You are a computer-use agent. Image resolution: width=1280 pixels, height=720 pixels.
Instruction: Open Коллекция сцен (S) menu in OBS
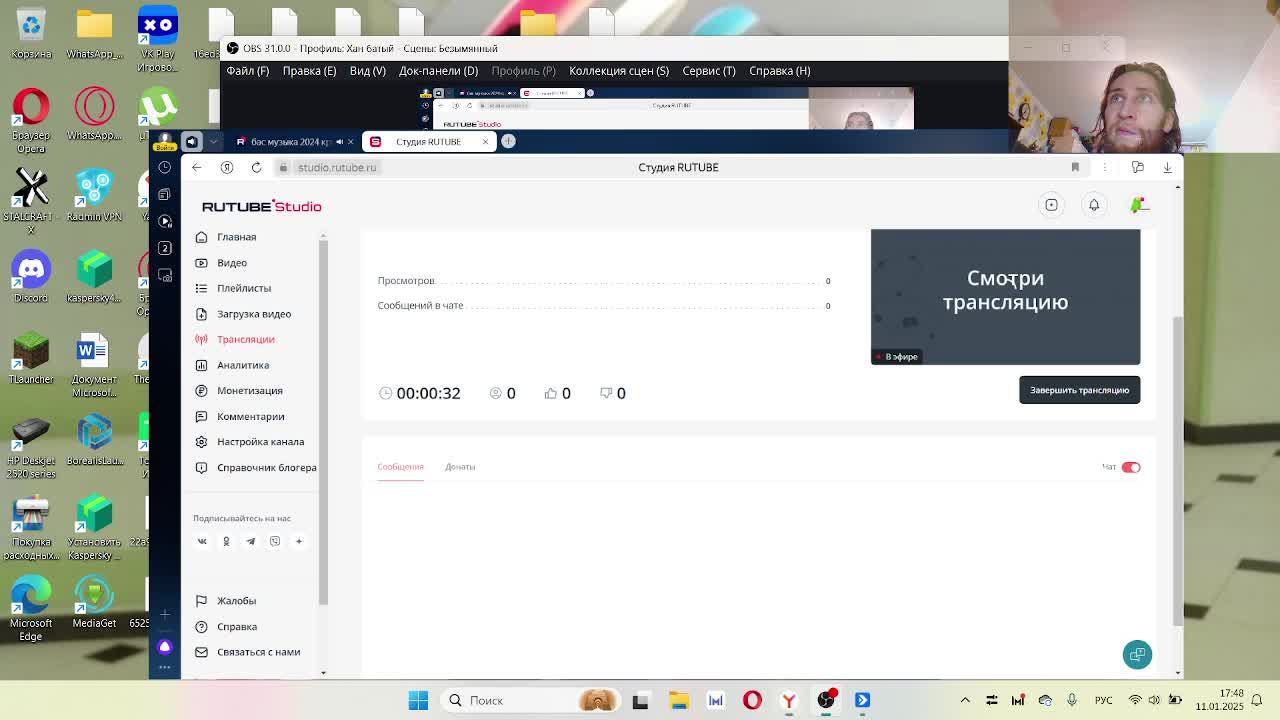click(x=619, y=71)
